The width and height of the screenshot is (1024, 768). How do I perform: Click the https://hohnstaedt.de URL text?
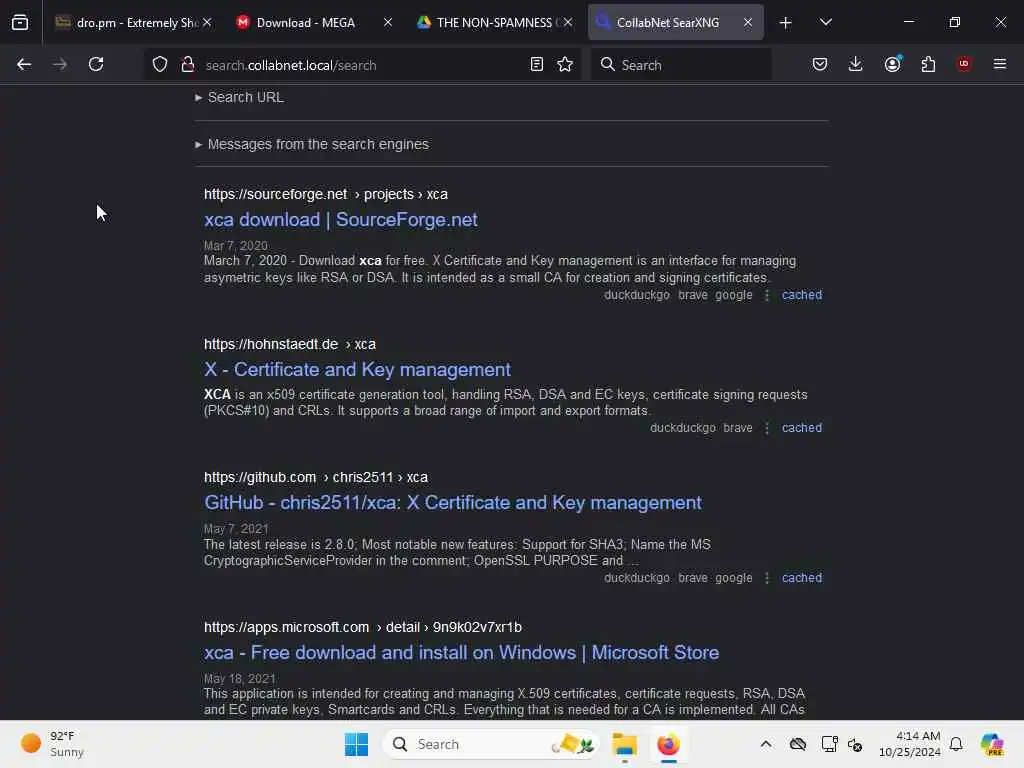[270, 344]
